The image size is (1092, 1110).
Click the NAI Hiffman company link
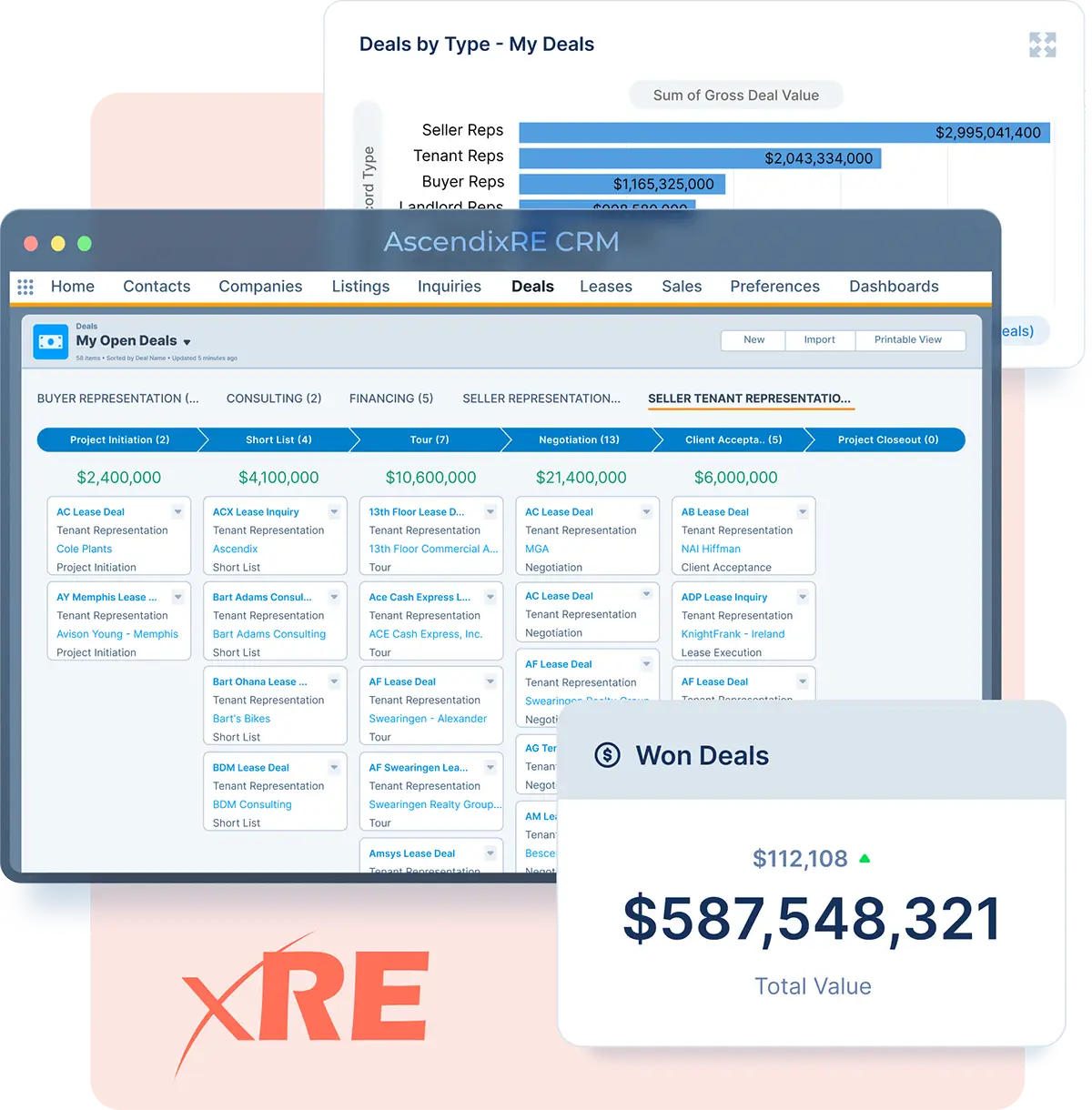click(711, 549)
